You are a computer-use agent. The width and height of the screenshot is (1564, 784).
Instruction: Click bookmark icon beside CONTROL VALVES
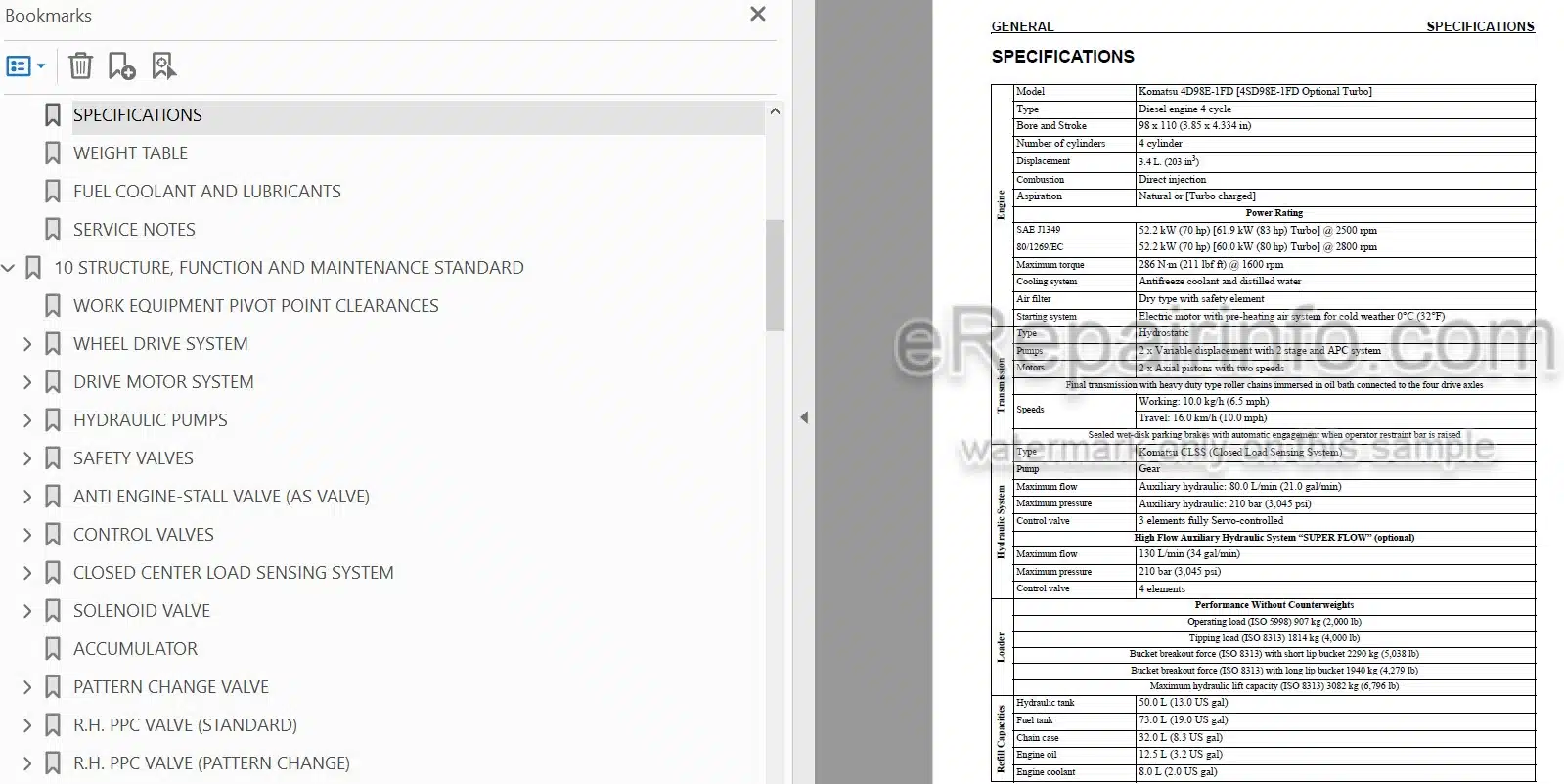[53, 535]
